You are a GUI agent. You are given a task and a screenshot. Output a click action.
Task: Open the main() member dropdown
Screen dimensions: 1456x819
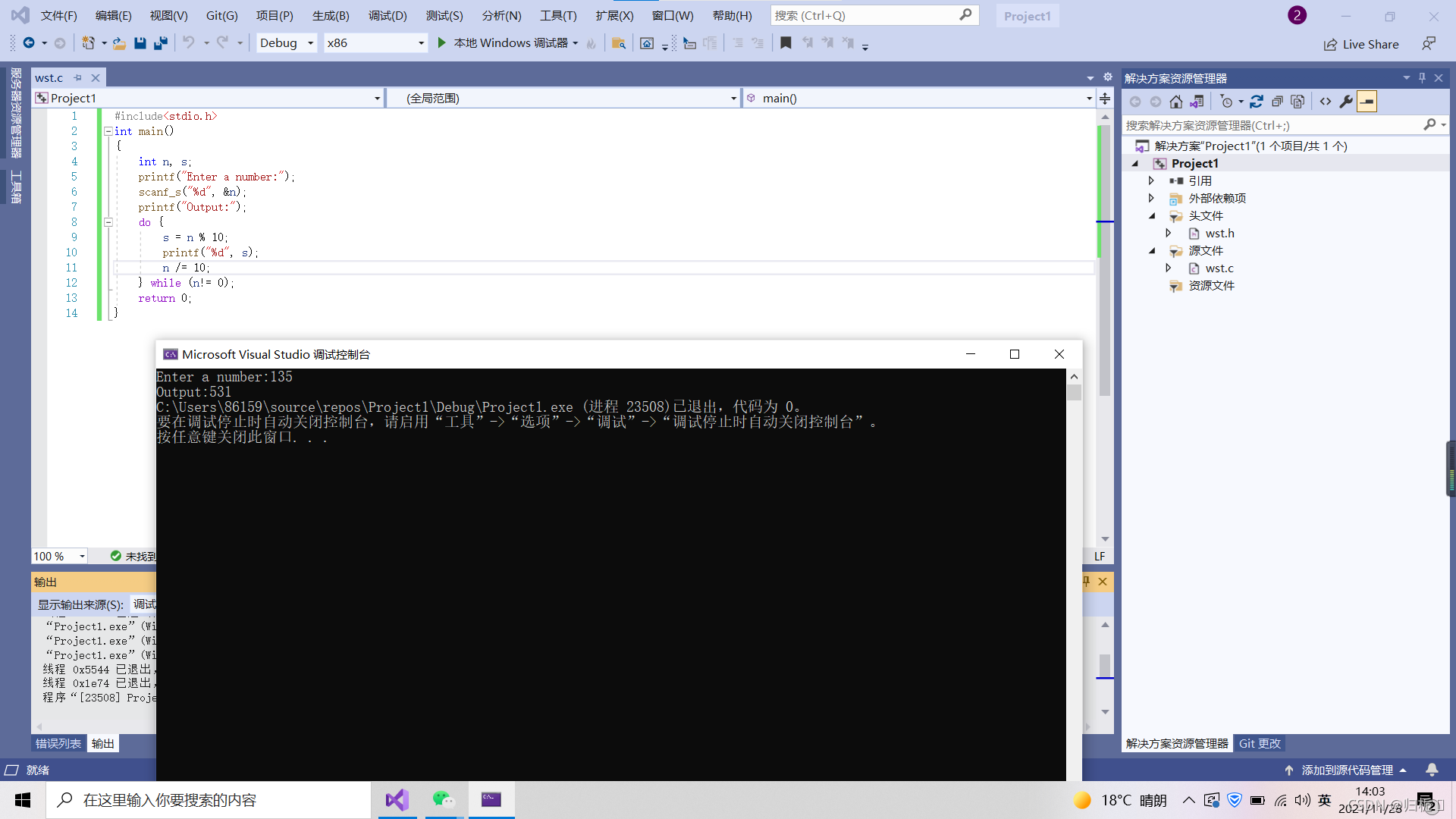pyautogui.click(x=918, y=99)
